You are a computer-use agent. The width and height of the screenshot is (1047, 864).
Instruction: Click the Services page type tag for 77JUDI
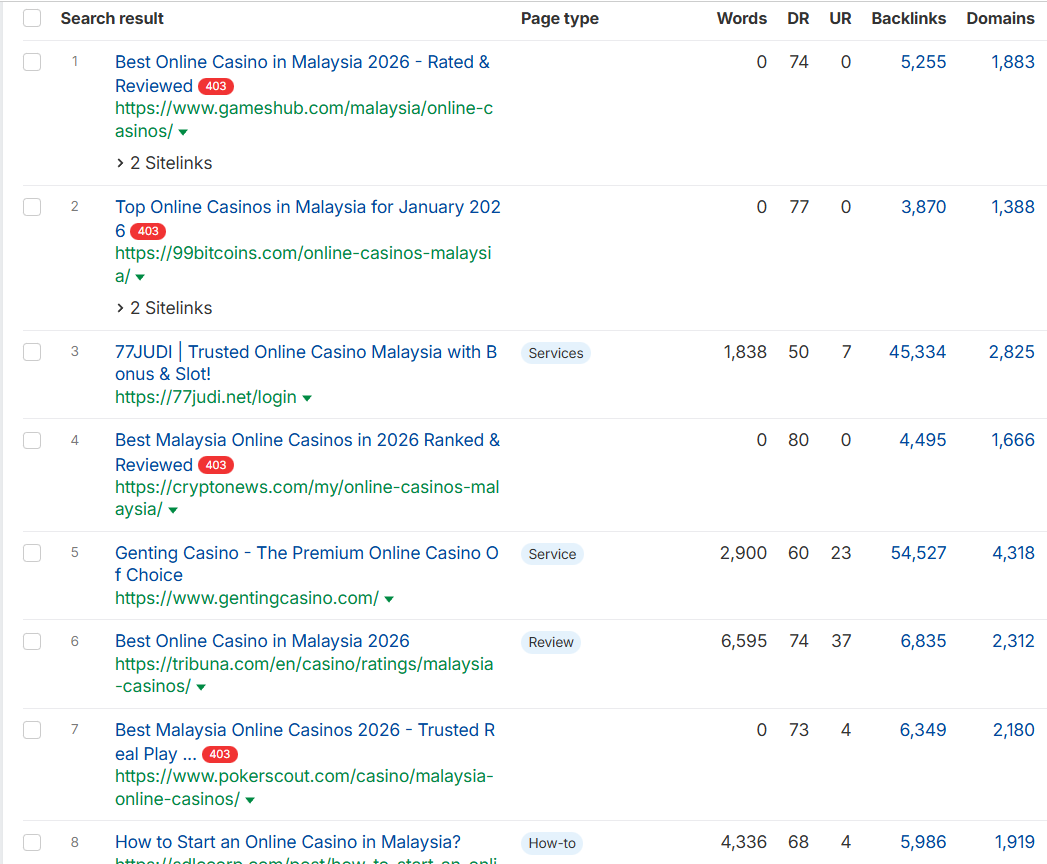point(556,353)
